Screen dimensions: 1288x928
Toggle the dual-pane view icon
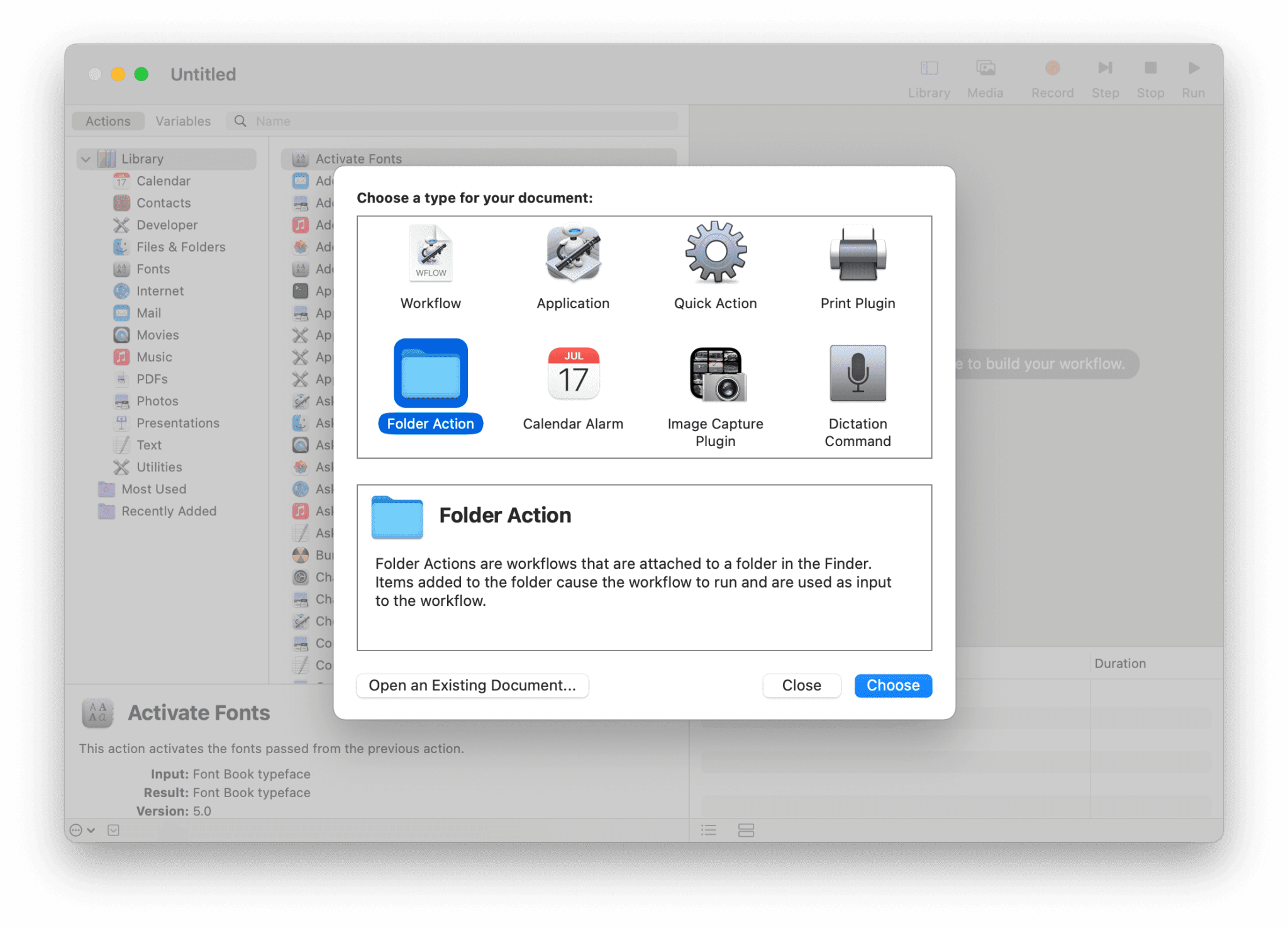tap(746, 830)
